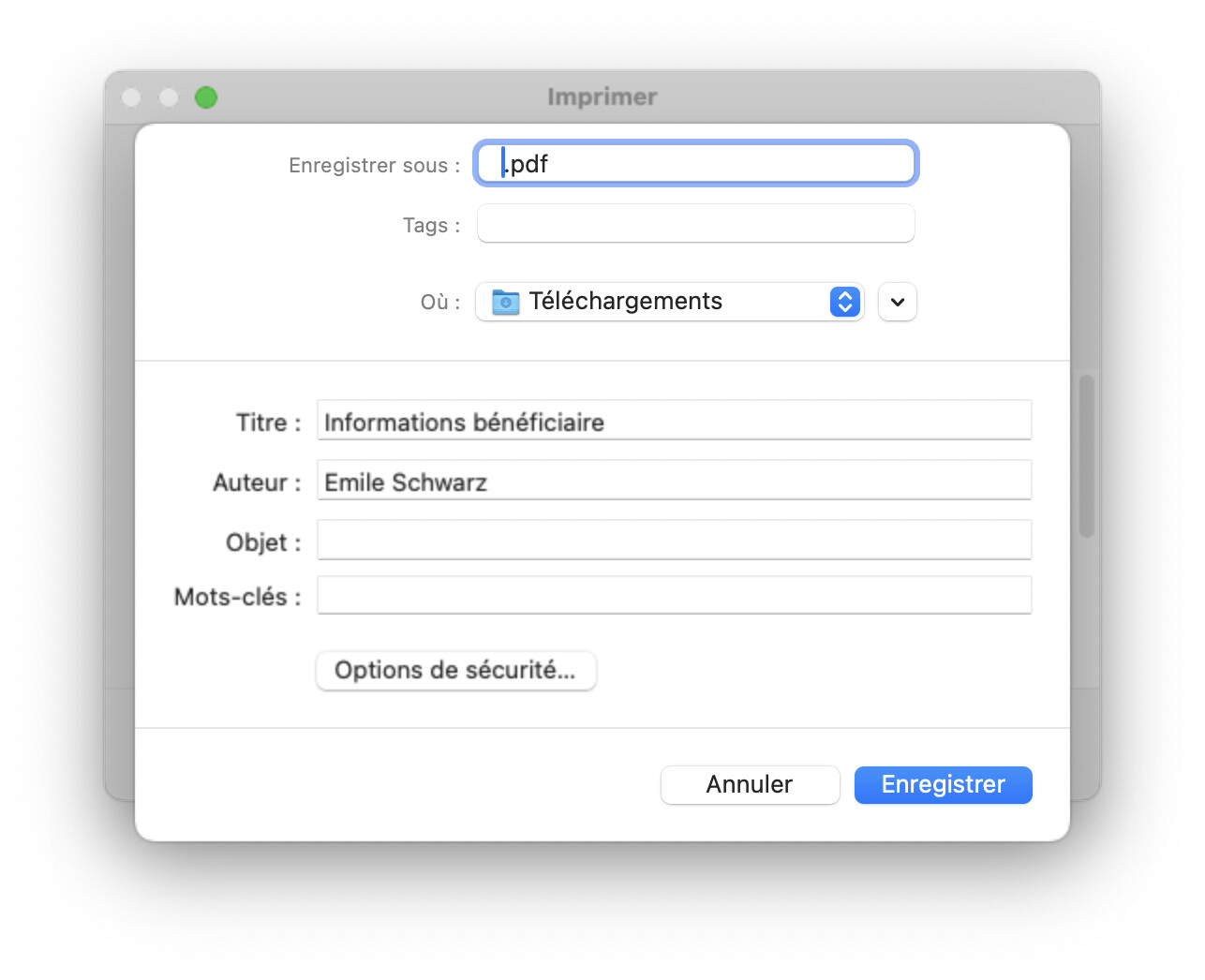Click the "Enregistrer sous :" label
This screenshot has width=1205, height=980.
coord(375,166)
